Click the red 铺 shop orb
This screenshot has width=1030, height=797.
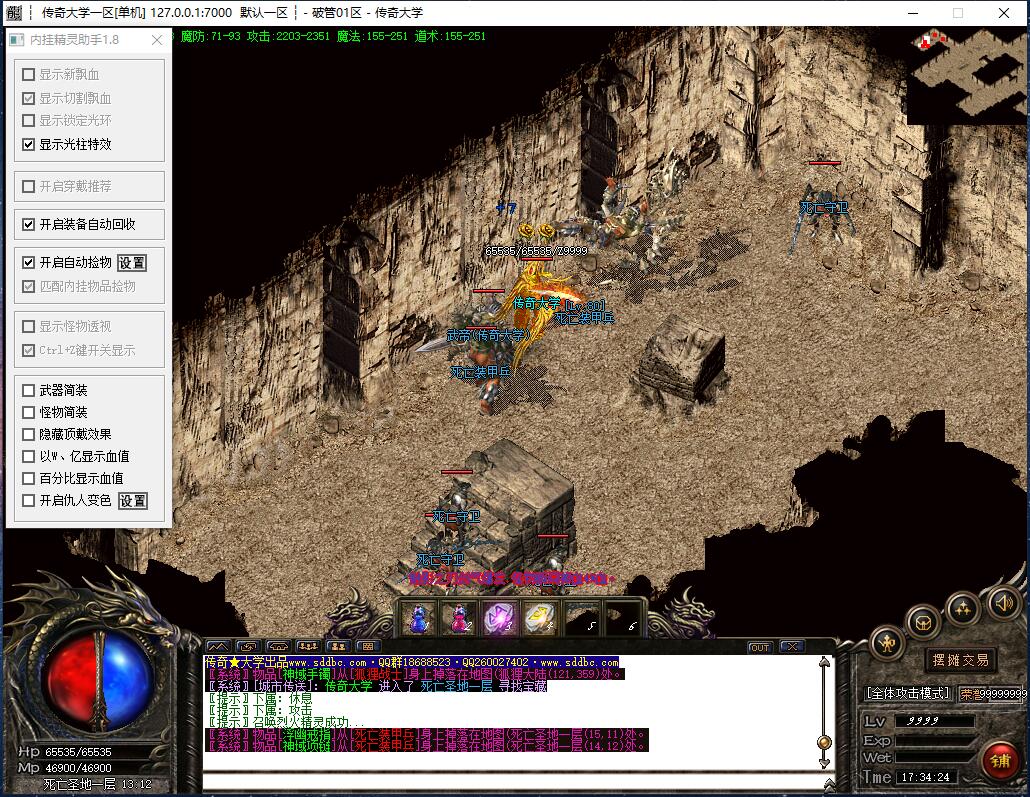coord(1000,761)
